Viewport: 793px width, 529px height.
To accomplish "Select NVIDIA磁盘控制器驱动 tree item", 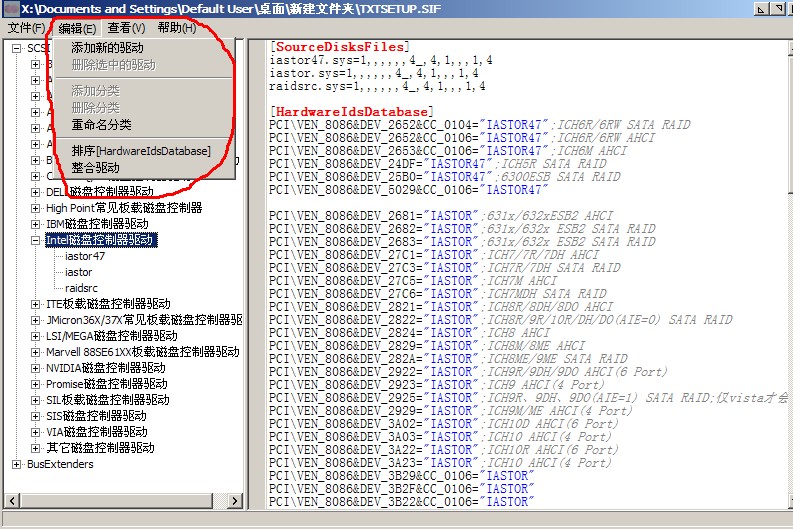I will click(105, 368).
